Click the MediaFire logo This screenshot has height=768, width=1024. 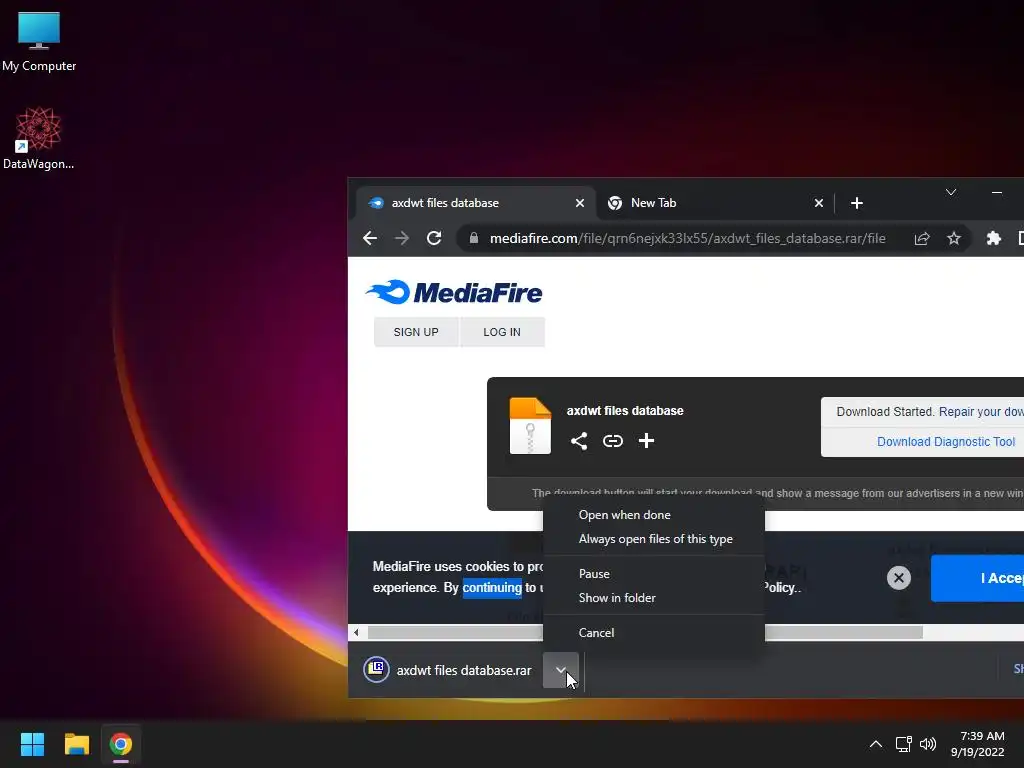pyautogui.click(x=454, y=293)
